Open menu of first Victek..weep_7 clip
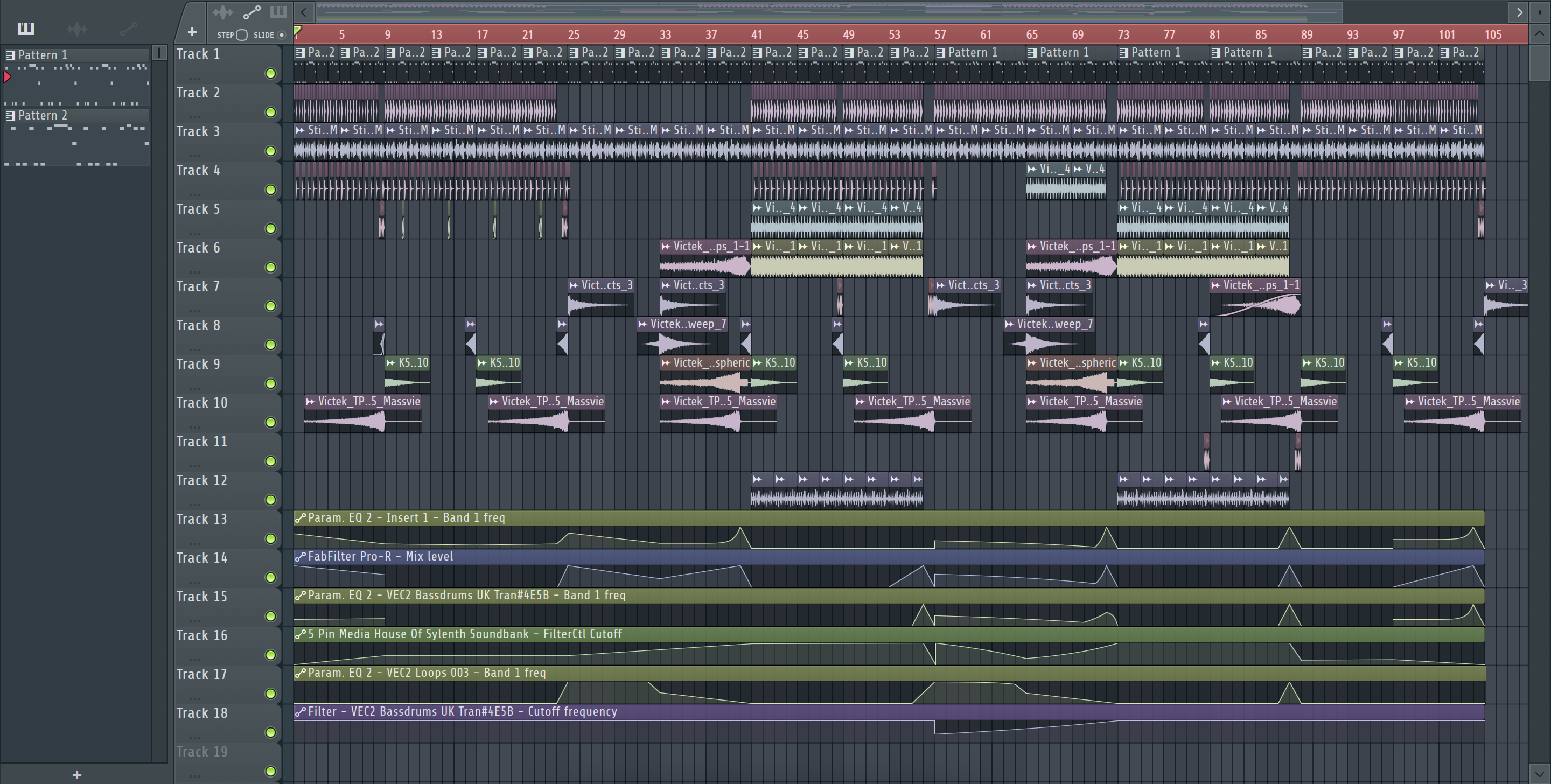The image size is (1551, 784). coord(643,324)
